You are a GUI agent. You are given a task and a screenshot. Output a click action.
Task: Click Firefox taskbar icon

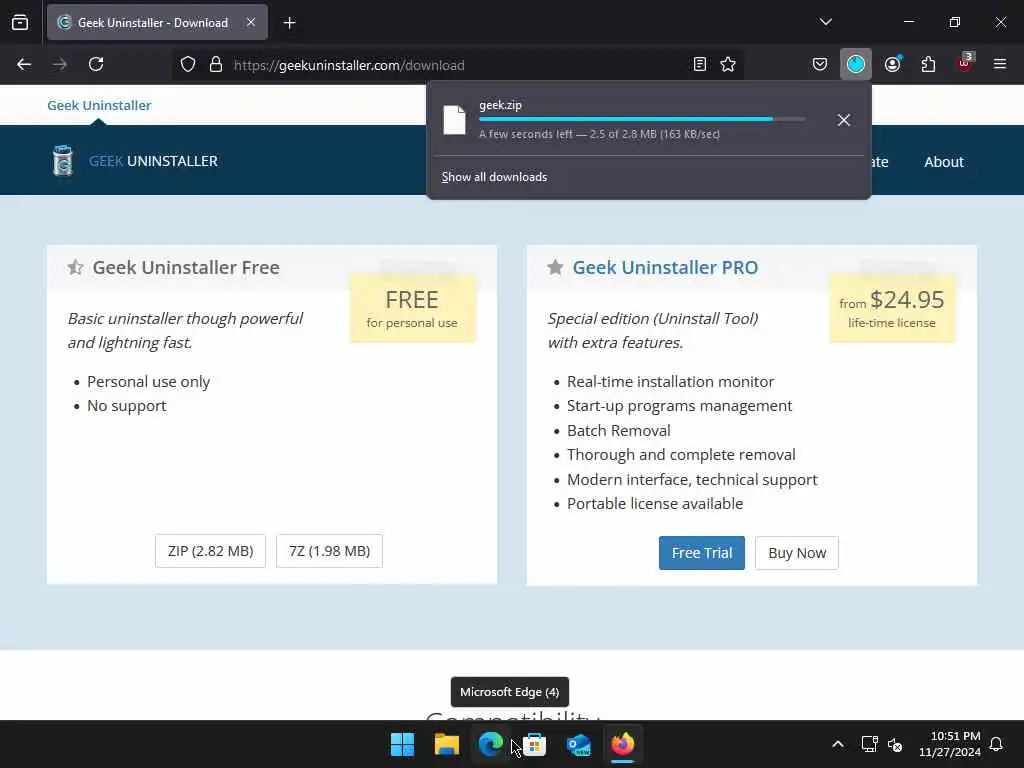[x=622, y=744]
